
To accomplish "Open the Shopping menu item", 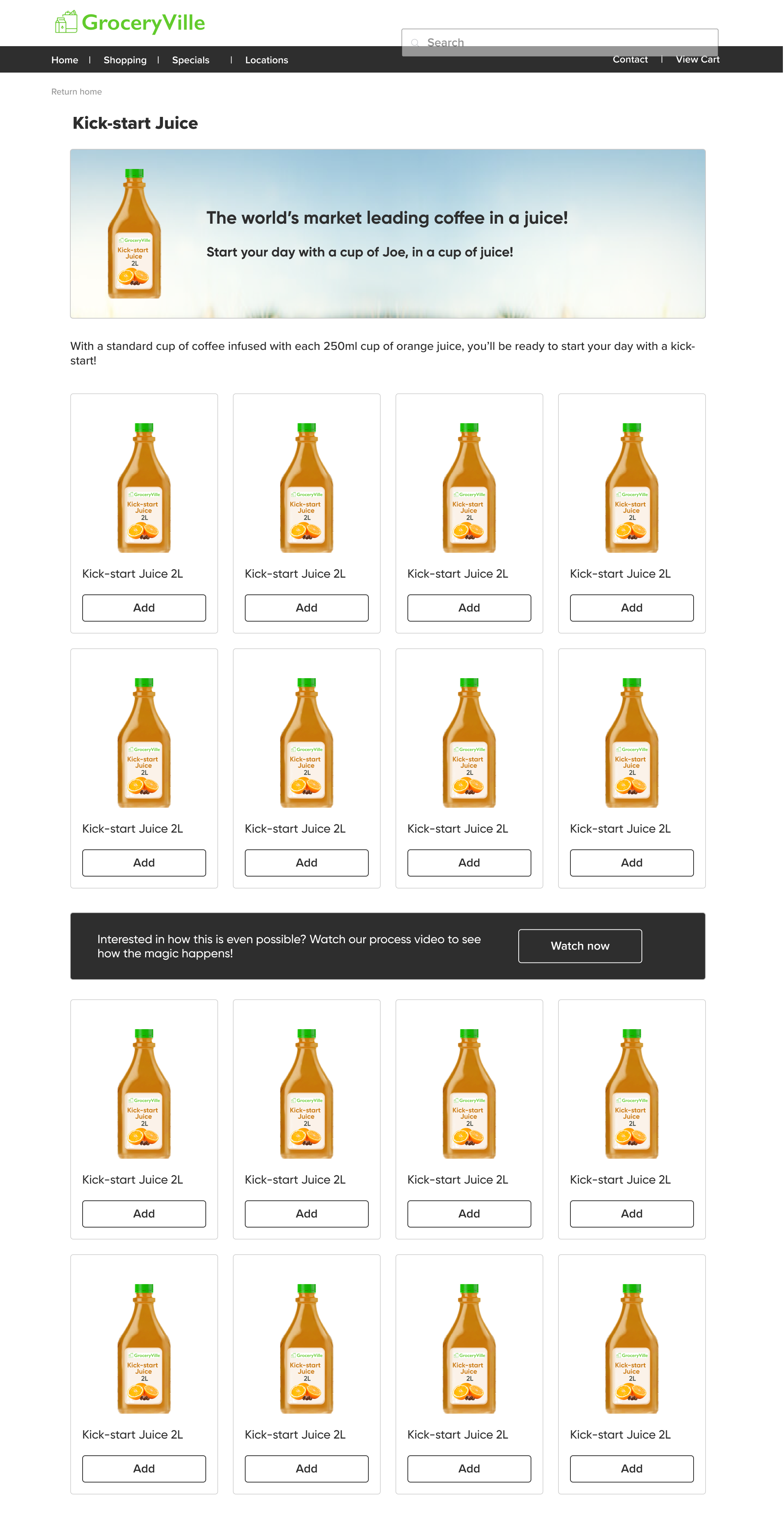I will (125, 60).
